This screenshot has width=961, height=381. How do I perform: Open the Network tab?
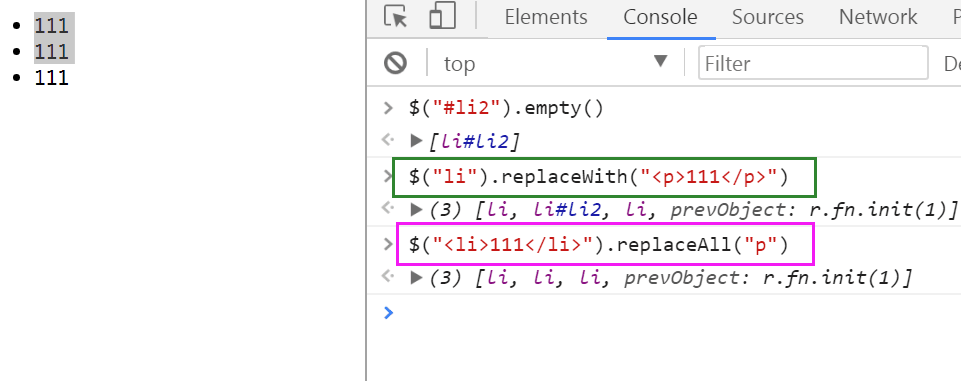878,17
